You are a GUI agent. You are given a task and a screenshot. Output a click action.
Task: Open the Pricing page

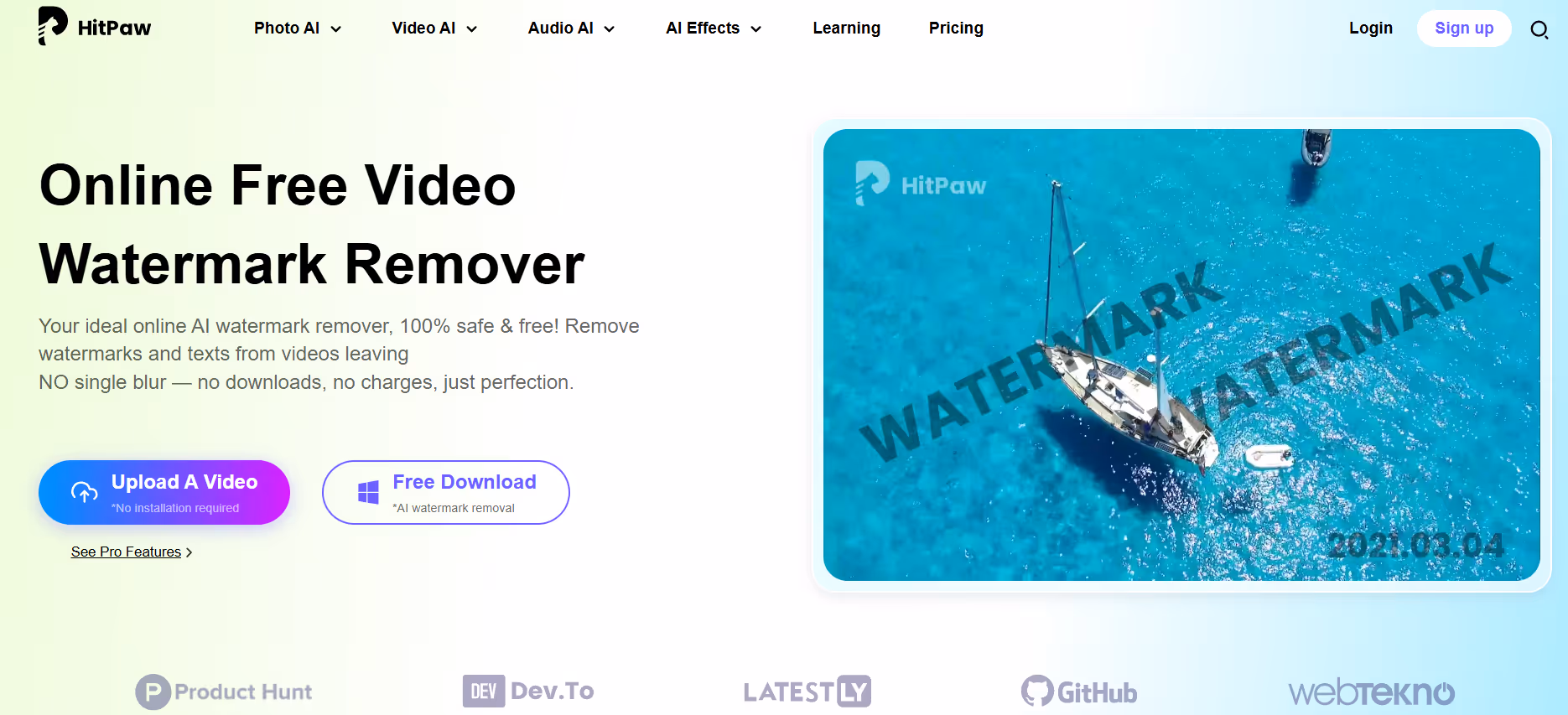[956, 28]
